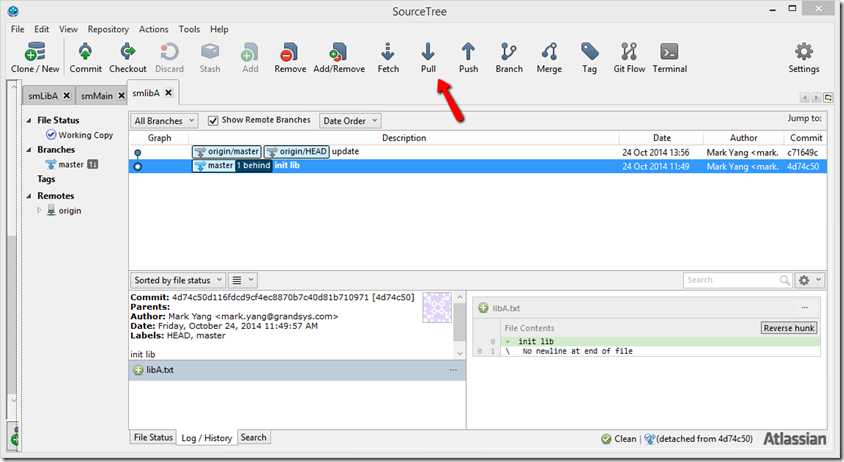The height and width of the screenshot is (462, 844).
Task: Select the Tags sidebar item
Action: coord(46,179)
